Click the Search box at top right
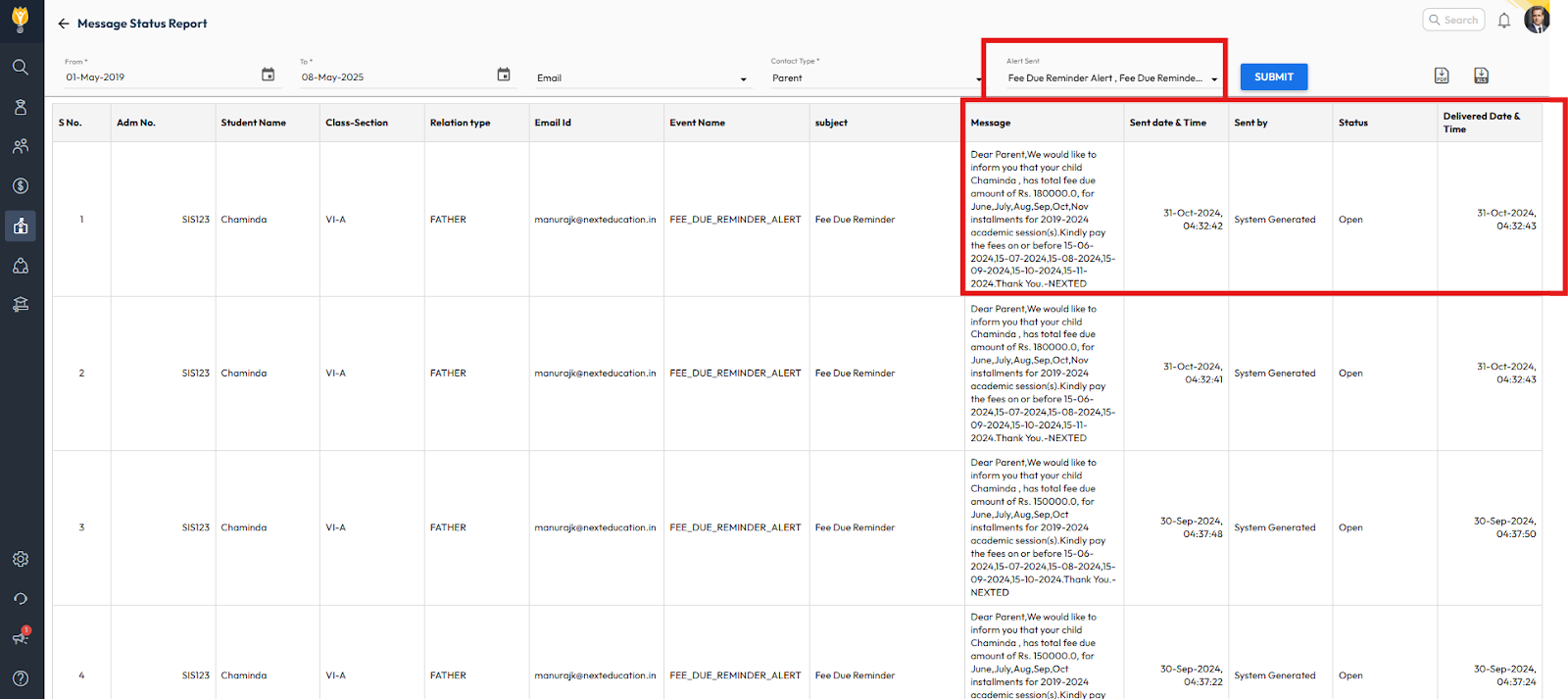This screenshot has width=1568, height=699. click(x=1453, y=20)
